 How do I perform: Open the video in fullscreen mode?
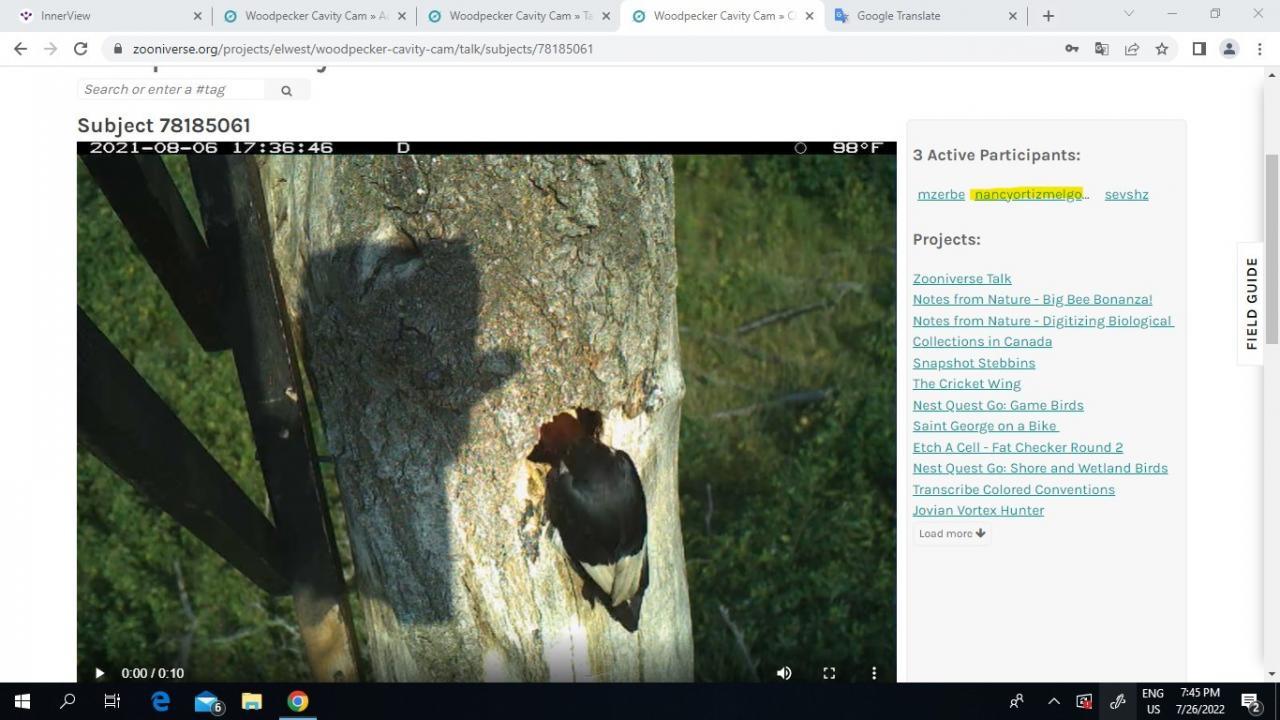829,673
